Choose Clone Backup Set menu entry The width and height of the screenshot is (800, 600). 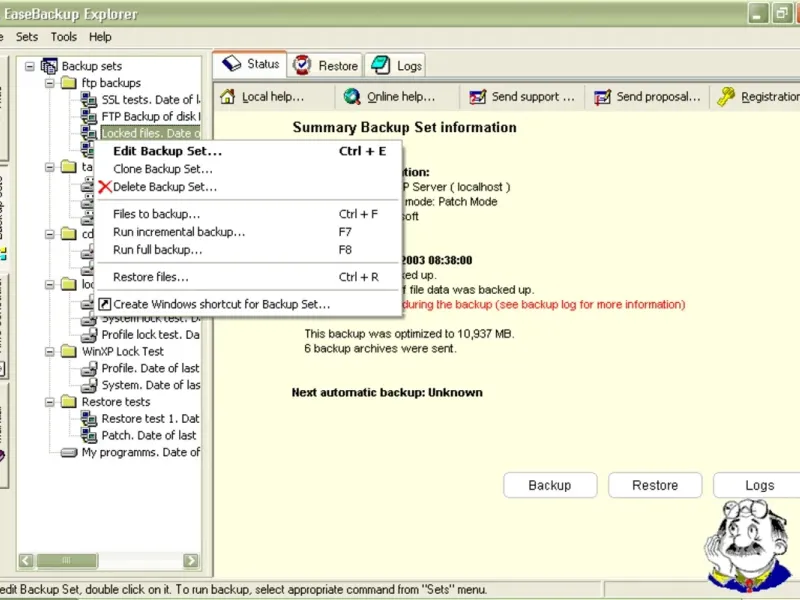[249, 169]
